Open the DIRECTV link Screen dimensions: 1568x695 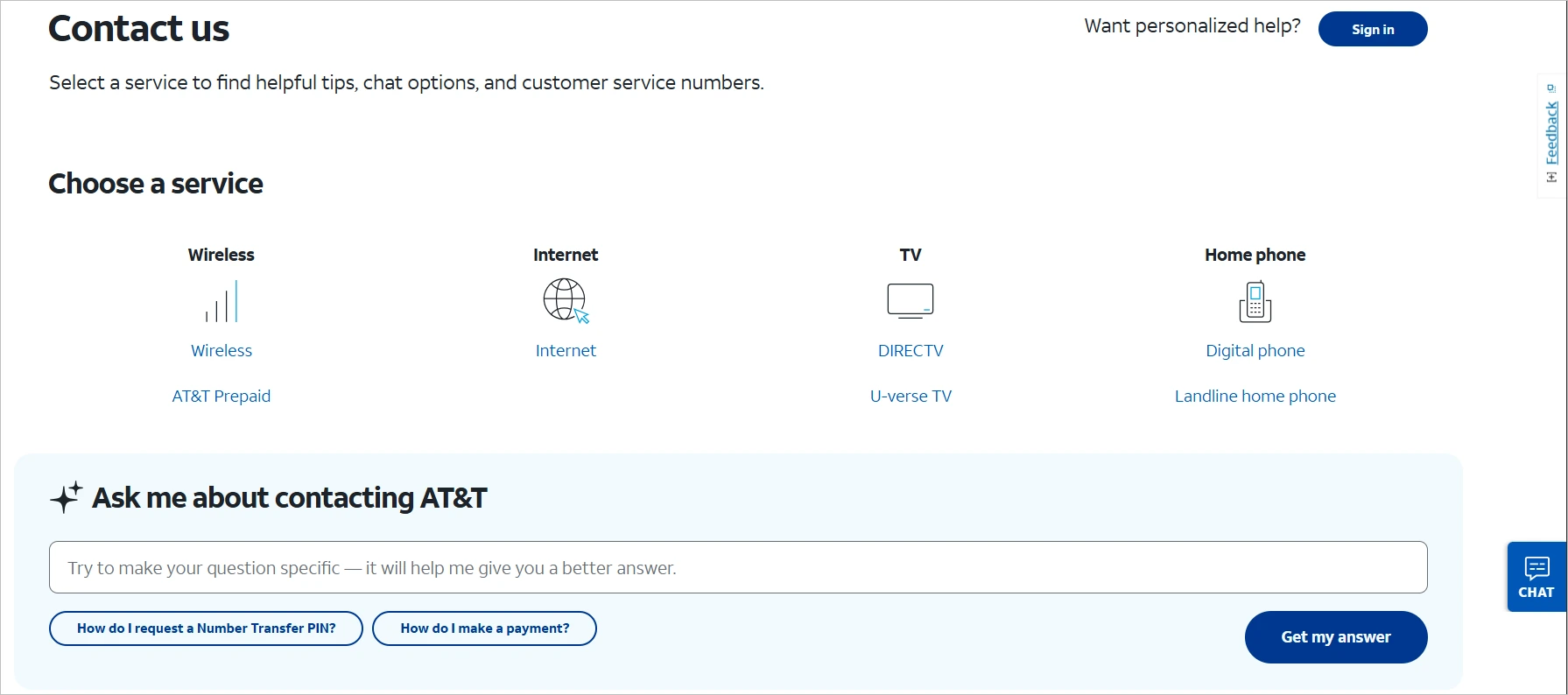click(x=911, y=350)
